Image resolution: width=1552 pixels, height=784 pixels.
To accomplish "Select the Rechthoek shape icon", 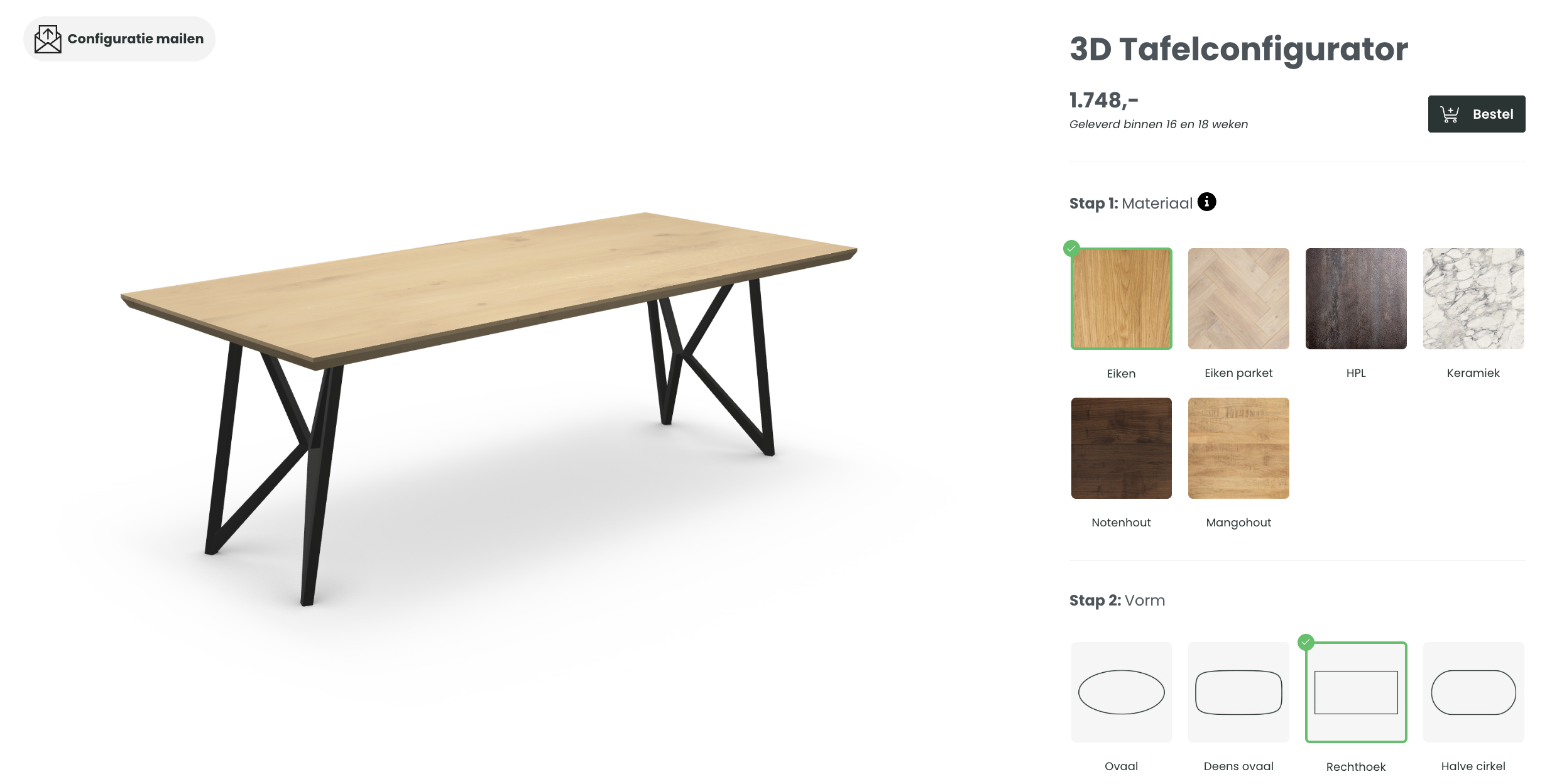I will 1356,692.
